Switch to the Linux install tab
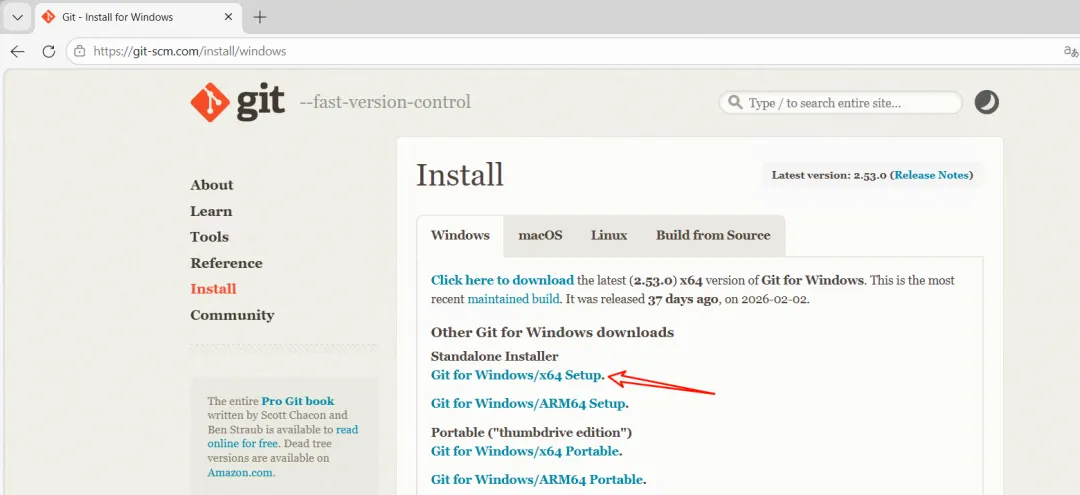1080x495 pixels. click(x=609, y=235)
